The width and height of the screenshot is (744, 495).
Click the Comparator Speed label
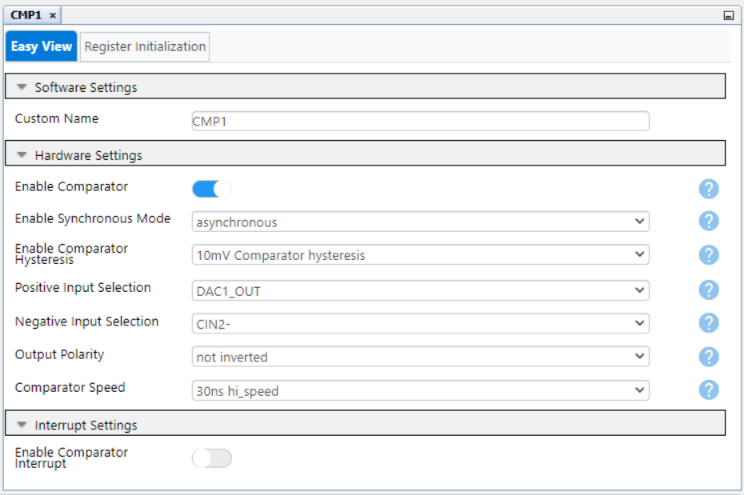point(70,388)
